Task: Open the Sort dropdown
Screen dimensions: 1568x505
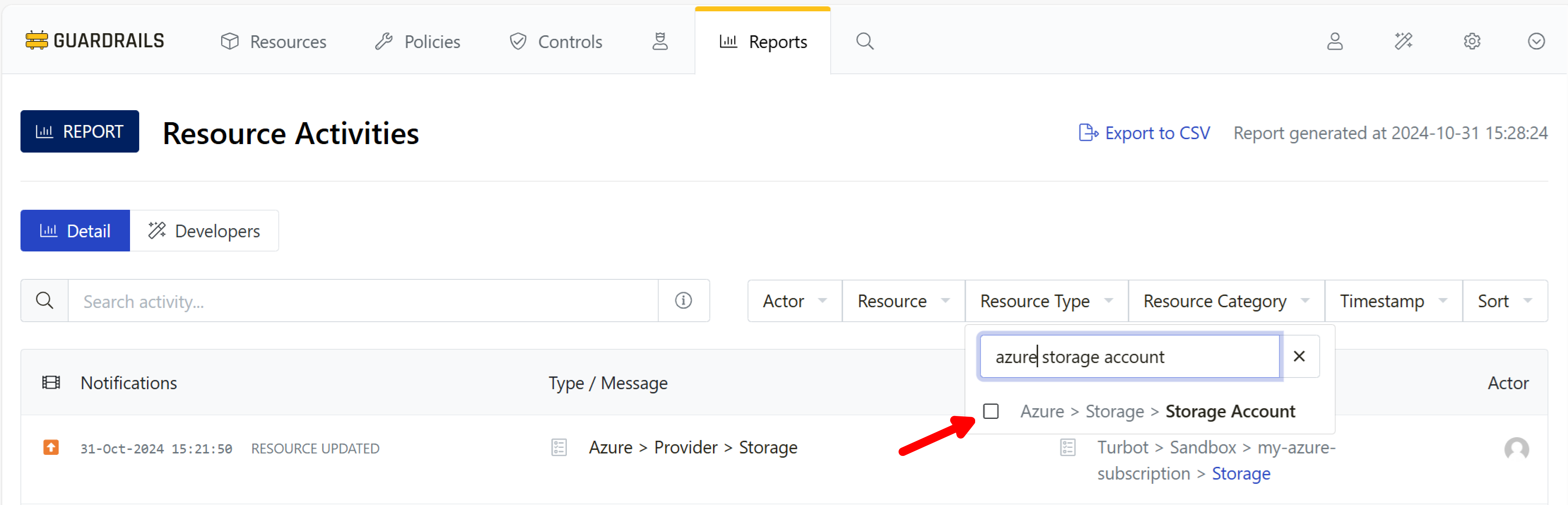Action: 1503,301
